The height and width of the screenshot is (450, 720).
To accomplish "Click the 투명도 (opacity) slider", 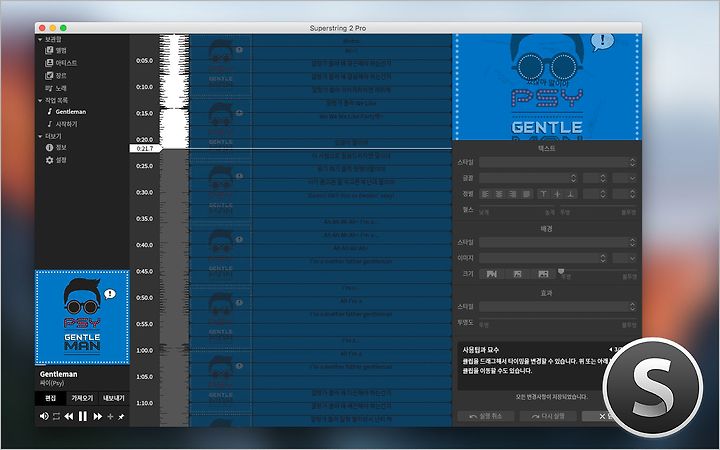I will pyautogui.click(x=558, y=319).
